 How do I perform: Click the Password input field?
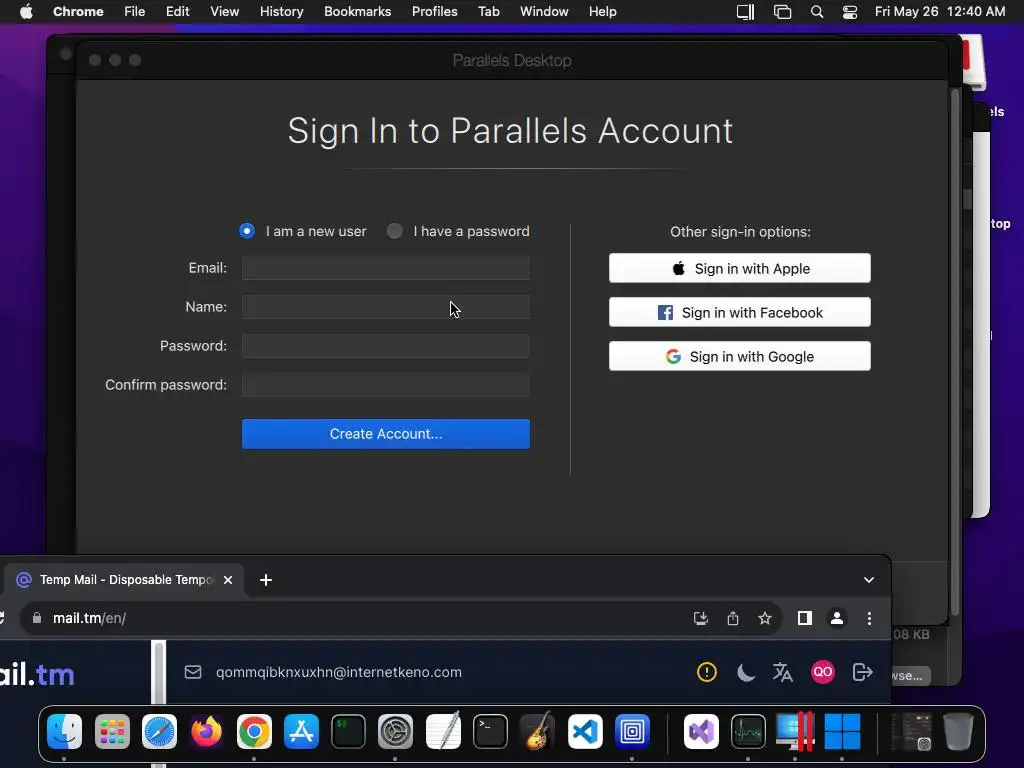[x=386, y=346]
